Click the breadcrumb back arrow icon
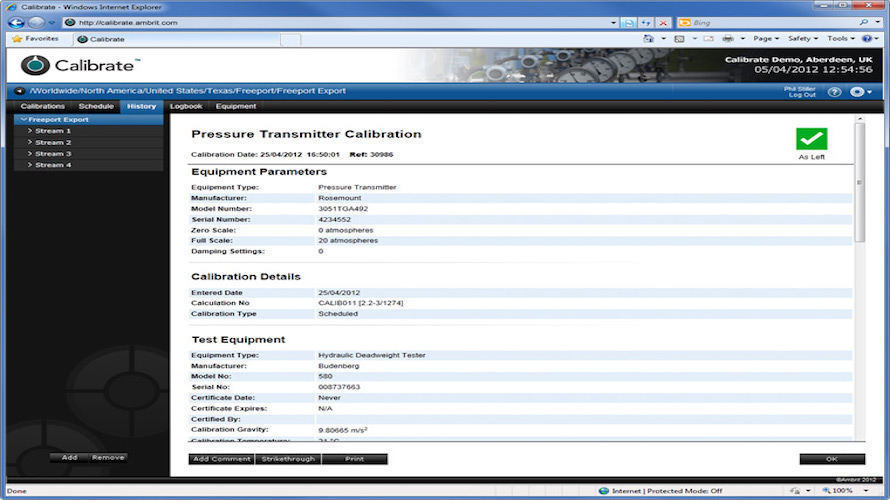This screenshot has width=890, height=500. point(19,91)
